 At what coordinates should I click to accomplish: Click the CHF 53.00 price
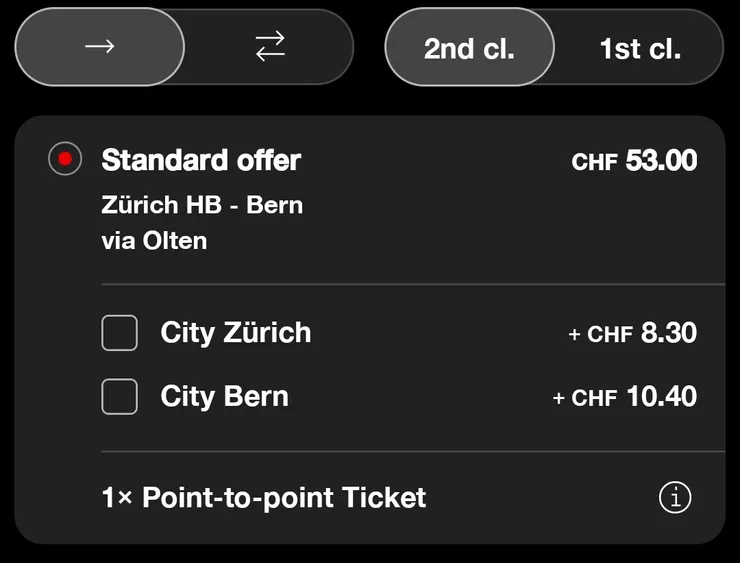[x=634, y=161]
